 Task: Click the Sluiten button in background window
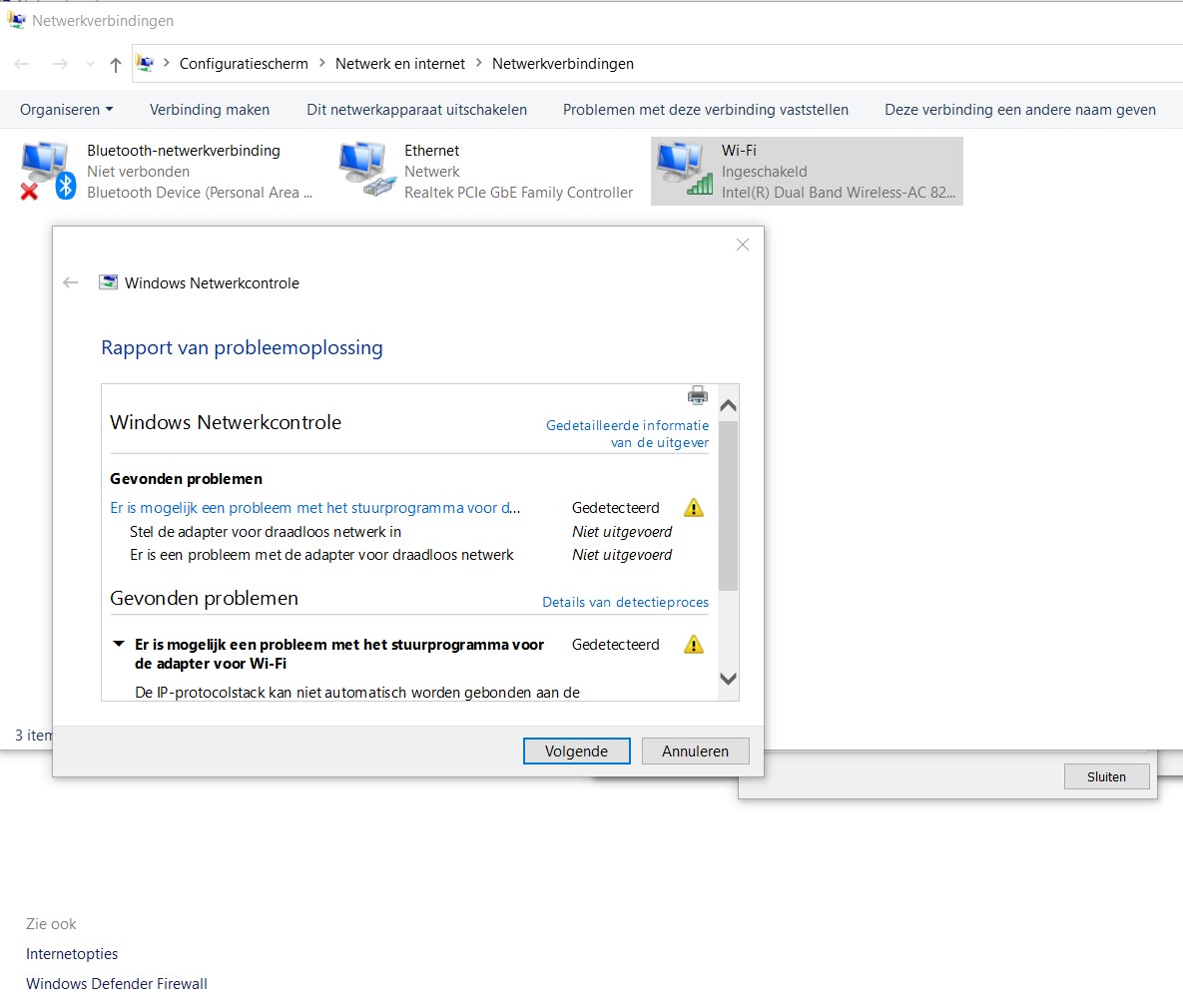pos(1107,776)
